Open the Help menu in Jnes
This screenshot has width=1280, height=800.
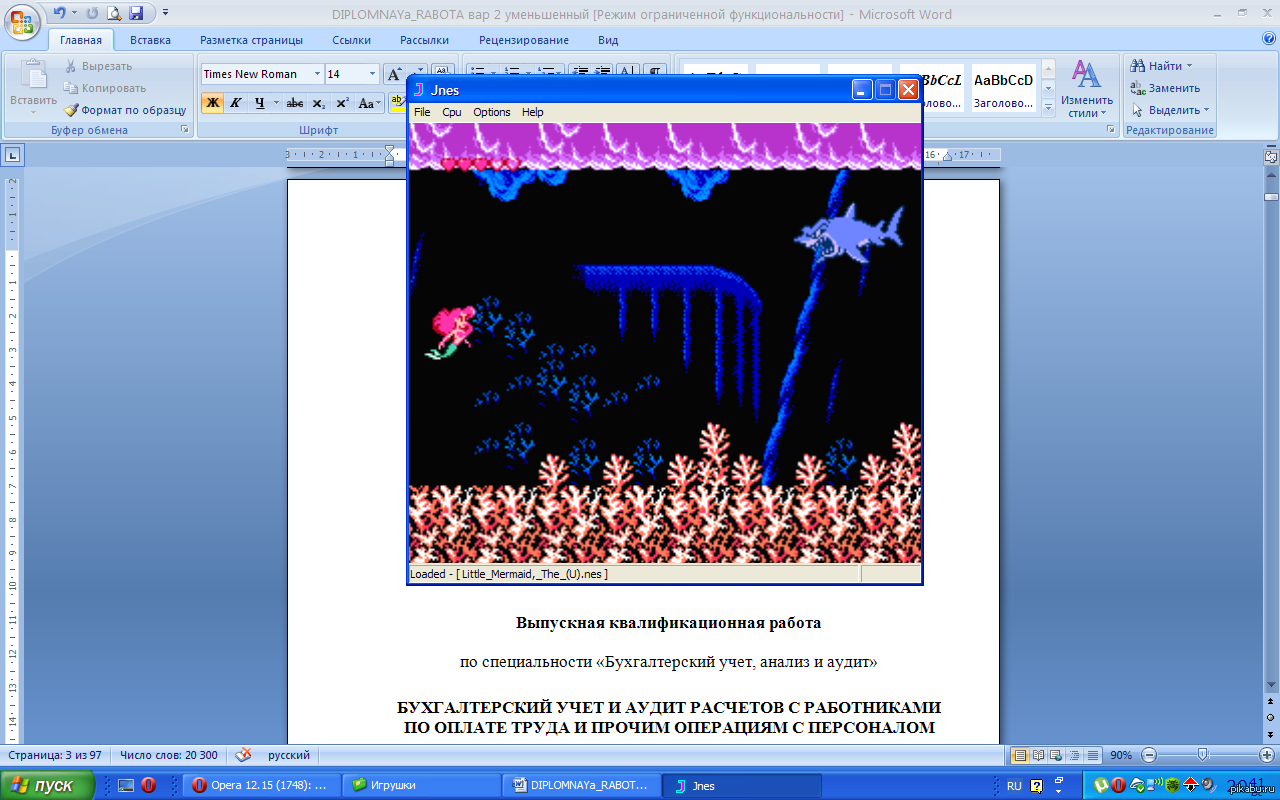(x=533, y=112)
